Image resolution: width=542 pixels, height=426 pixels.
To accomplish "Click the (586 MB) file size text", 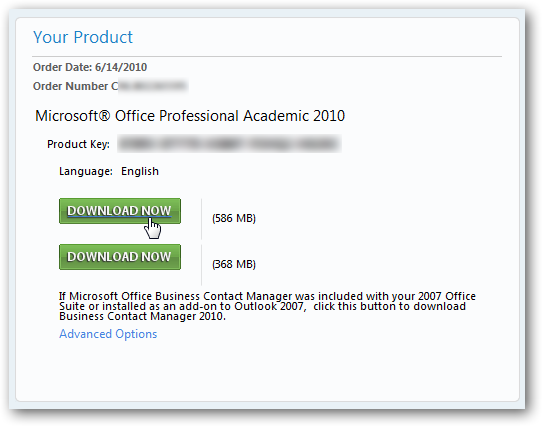I will coord(234,218).
